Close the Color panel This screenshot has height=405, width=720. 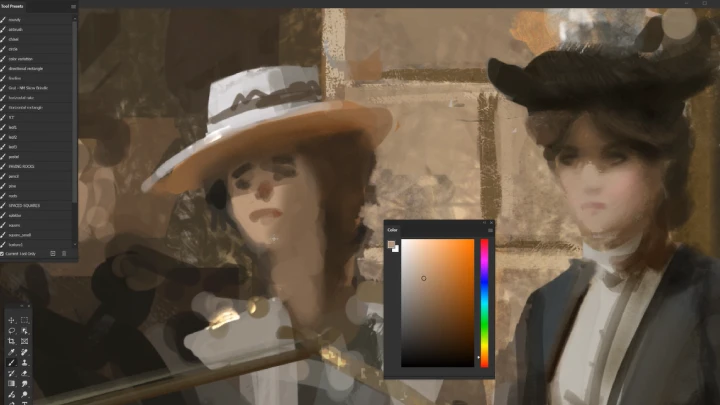(491, 223)
